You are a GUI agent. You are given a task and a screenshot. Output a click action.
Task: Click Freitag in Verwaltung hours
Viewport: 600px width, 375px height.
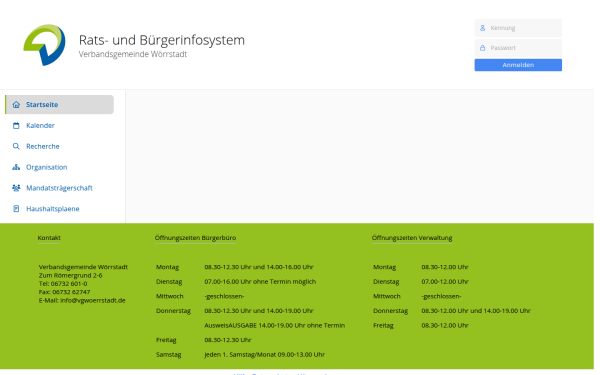click(x=383, y=326)
